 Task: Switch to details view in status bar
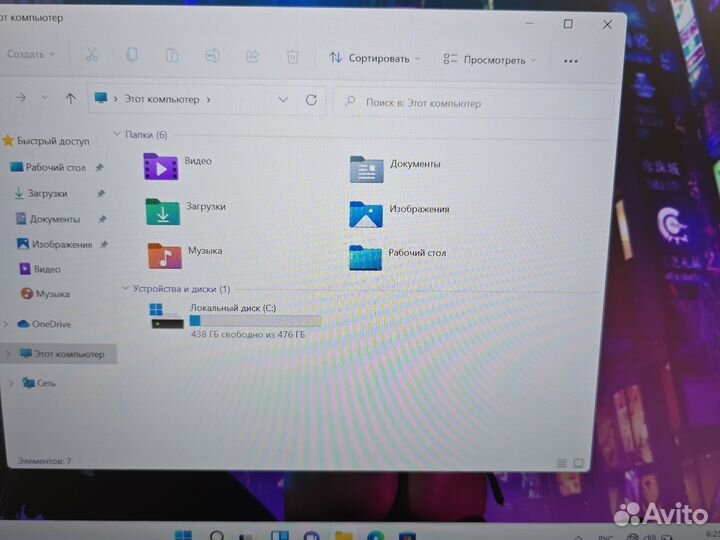coord(563,462)
